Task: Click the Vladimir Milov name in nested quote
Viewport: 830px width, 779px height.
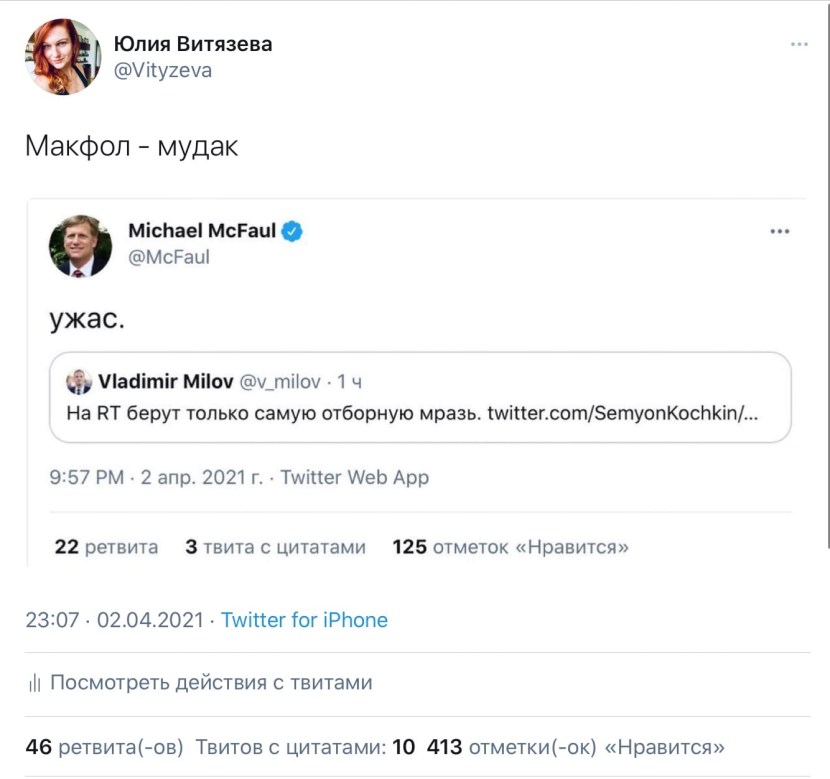Action: tap(165, 381)
